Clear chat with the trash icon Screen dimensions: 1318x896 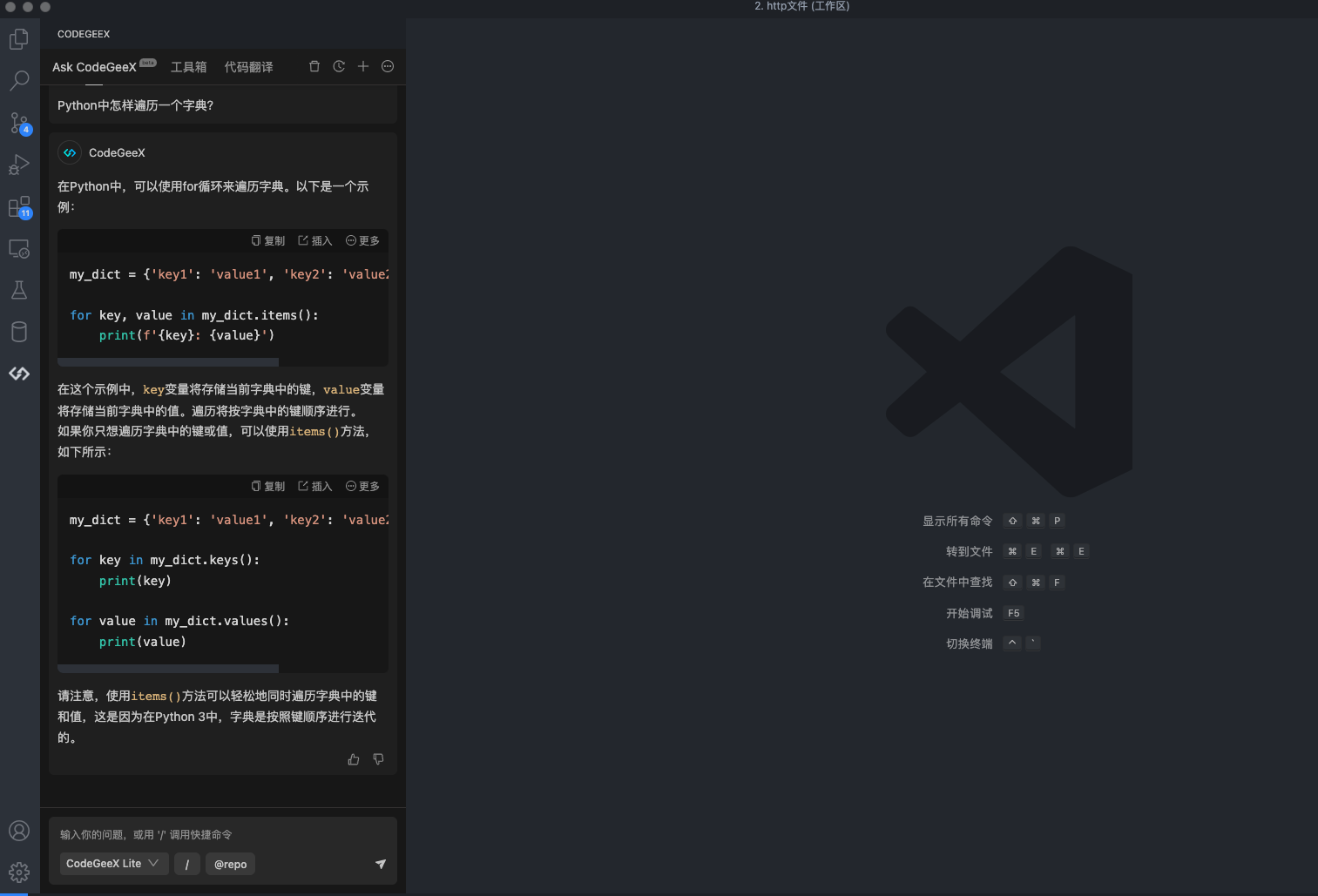(314, 66)
